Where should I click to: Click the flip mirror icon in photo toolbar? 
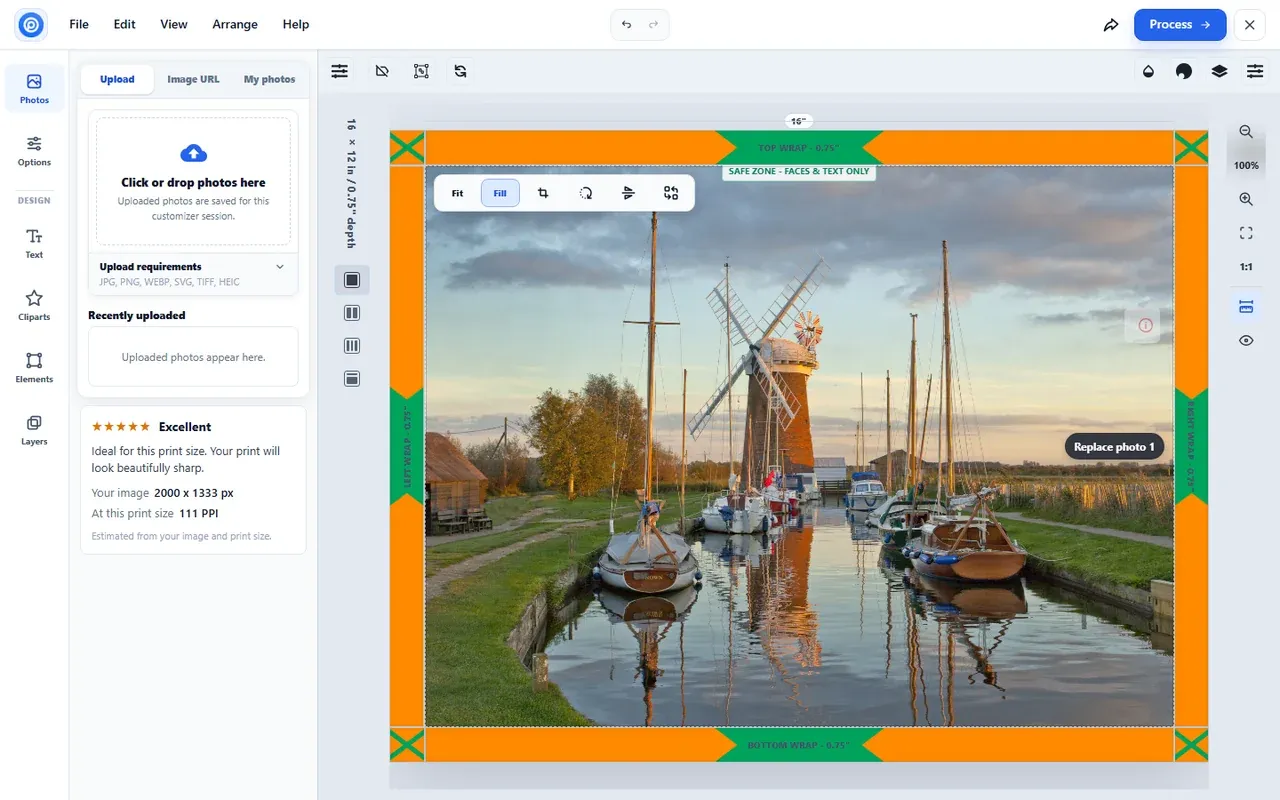pos(628,193)
